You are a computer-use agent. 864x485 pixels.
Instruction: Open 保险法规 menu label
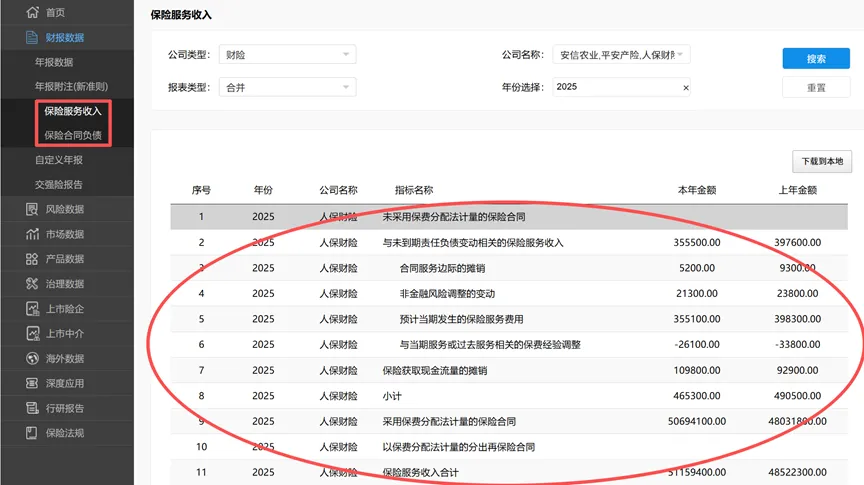[64, 433]
